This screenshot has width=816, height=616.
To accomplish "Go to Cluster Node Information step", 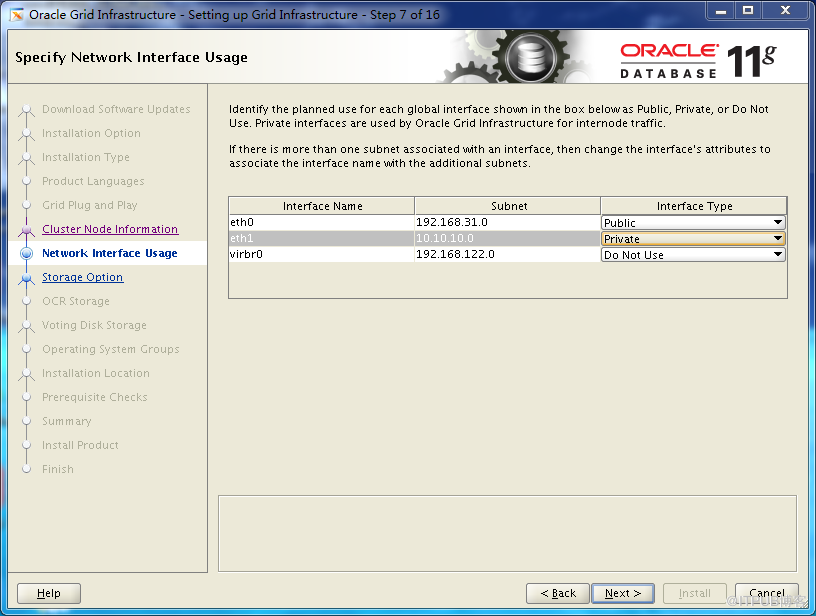I will click(x=110, y=230).
